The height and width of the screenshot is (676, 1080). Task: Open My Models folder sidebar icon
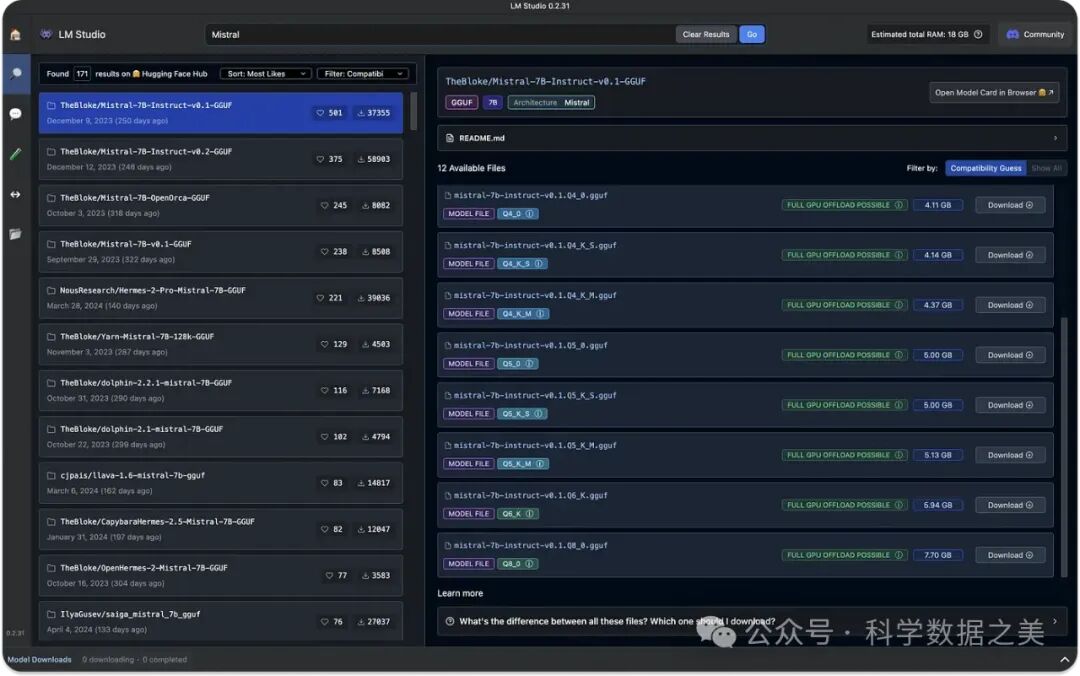pos(15,234)
